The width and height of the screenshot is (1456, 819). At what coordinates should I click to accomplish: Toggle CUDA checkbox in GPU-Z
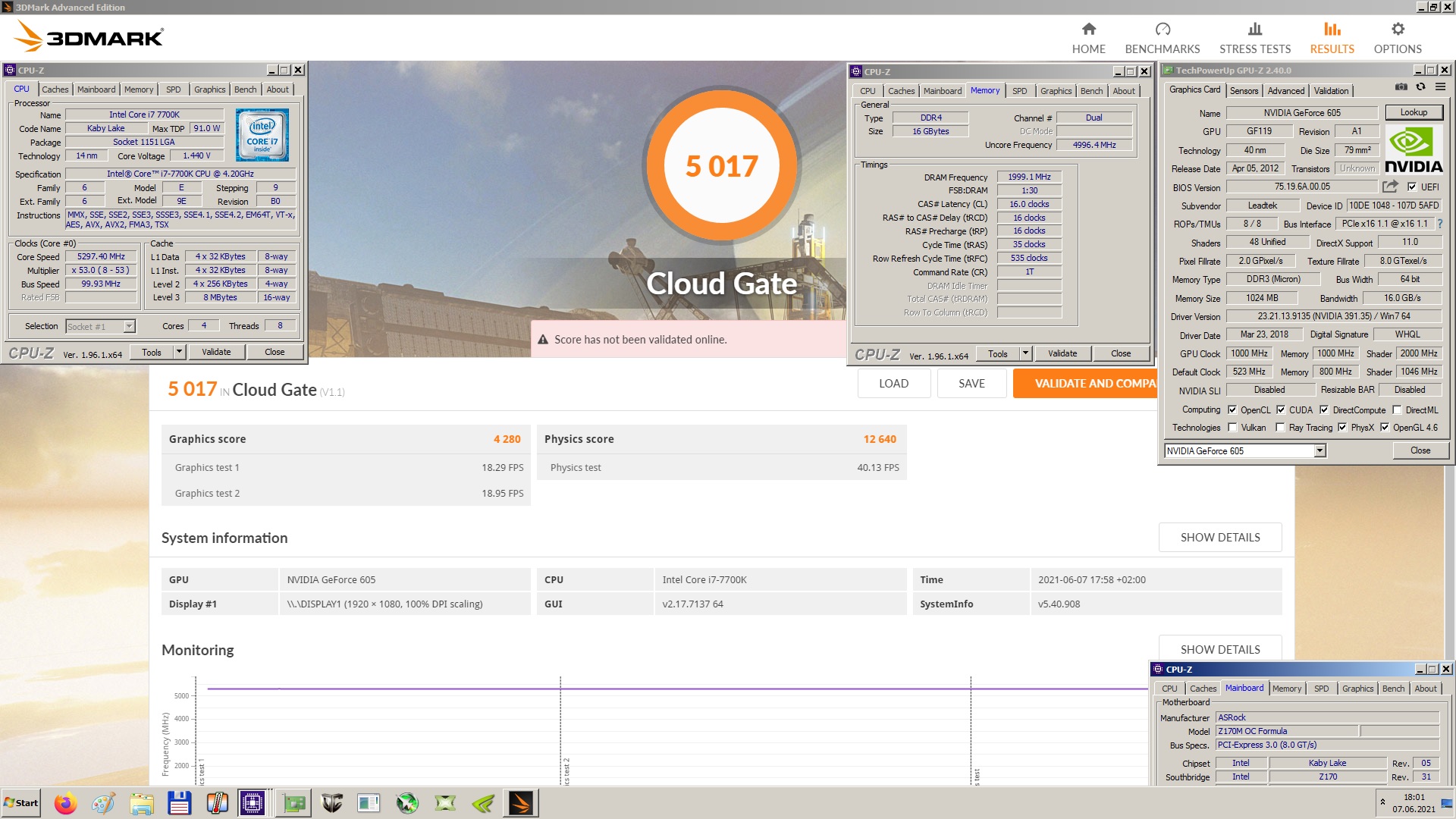point(1281,409)
